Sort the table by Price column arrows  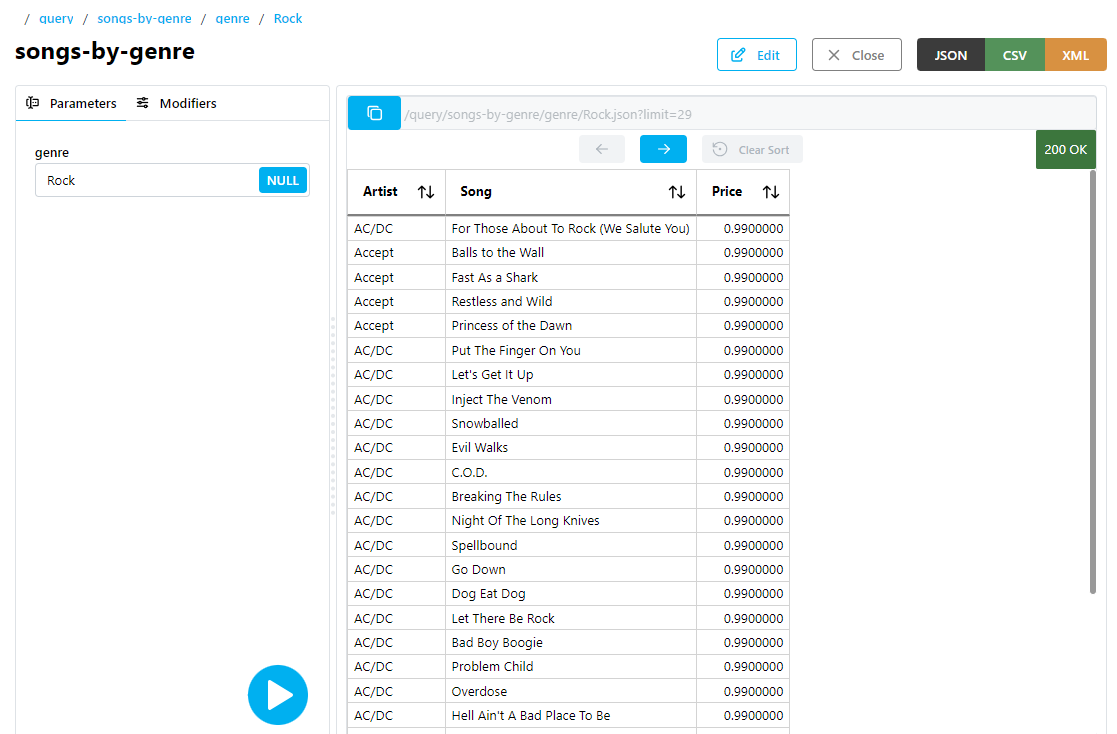pyautogui.click(x=771, y=192)
